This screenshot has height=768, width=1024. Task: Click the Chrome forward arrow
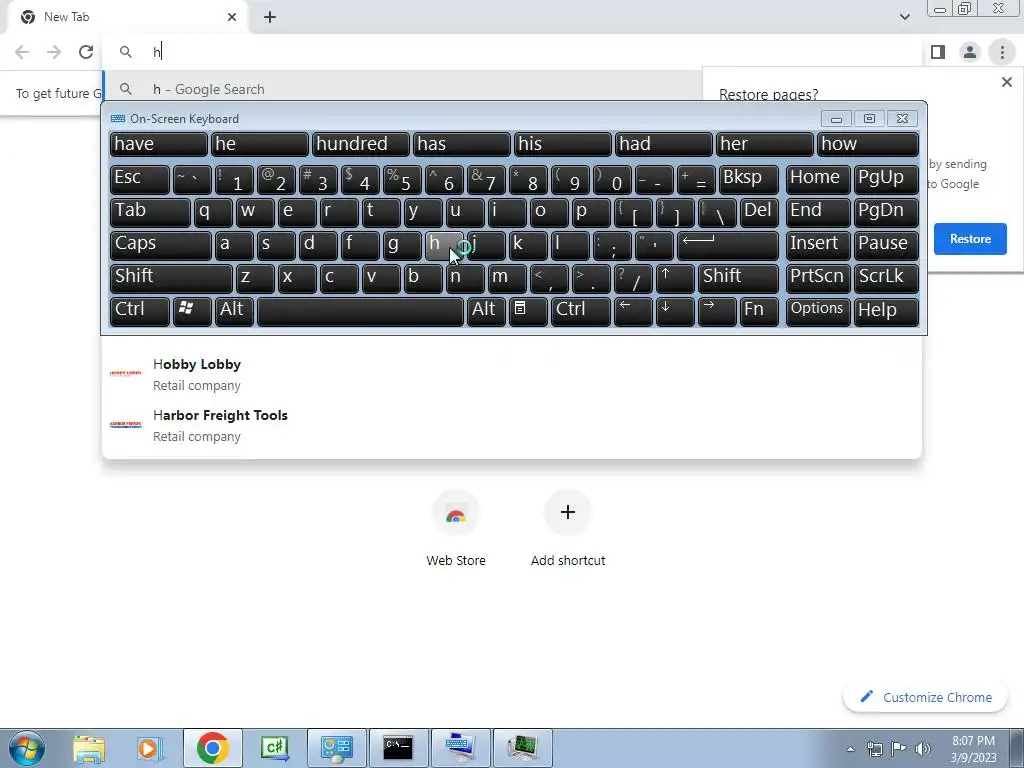coord(54,52)
